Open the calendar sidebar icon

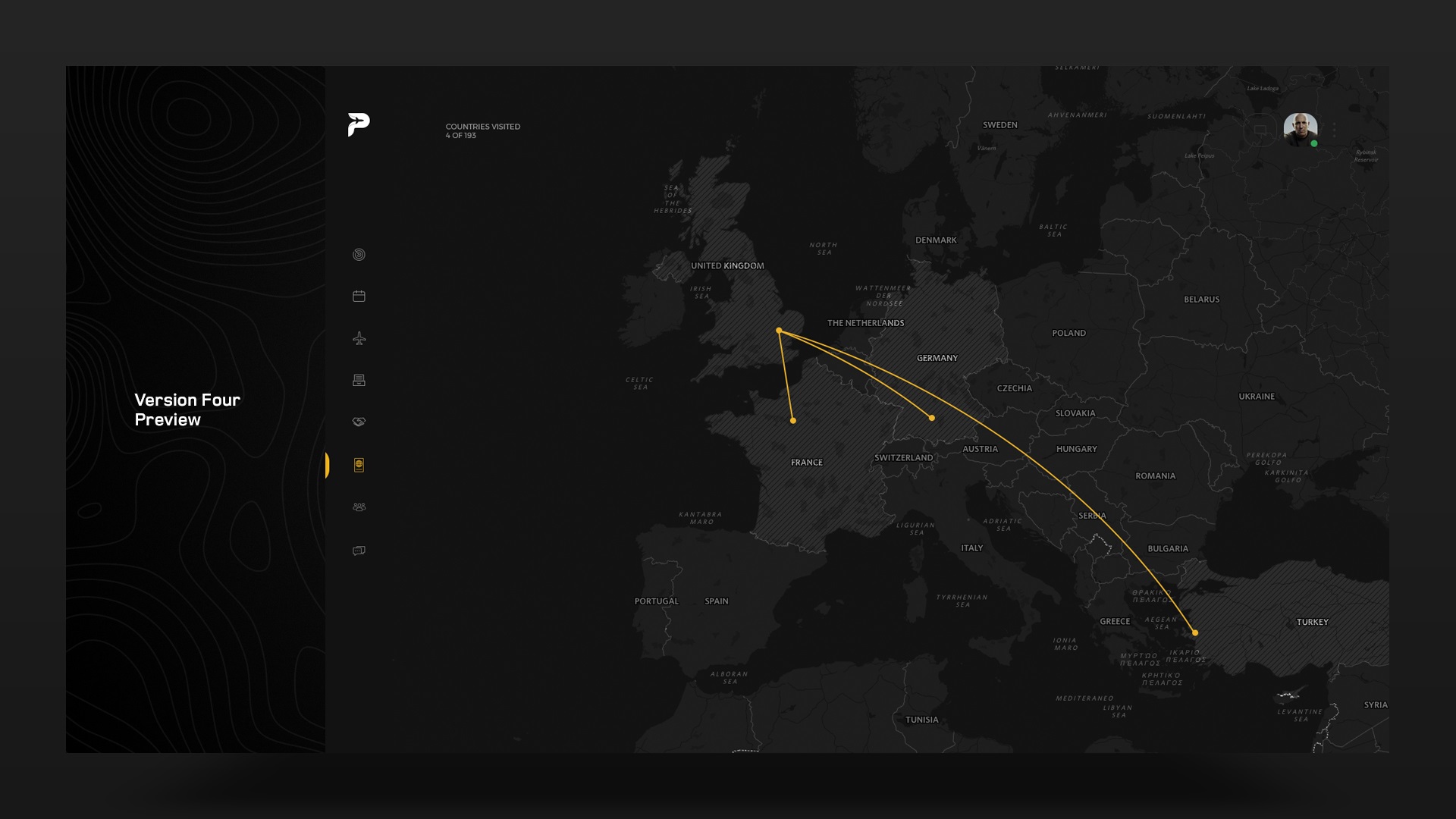359,297
